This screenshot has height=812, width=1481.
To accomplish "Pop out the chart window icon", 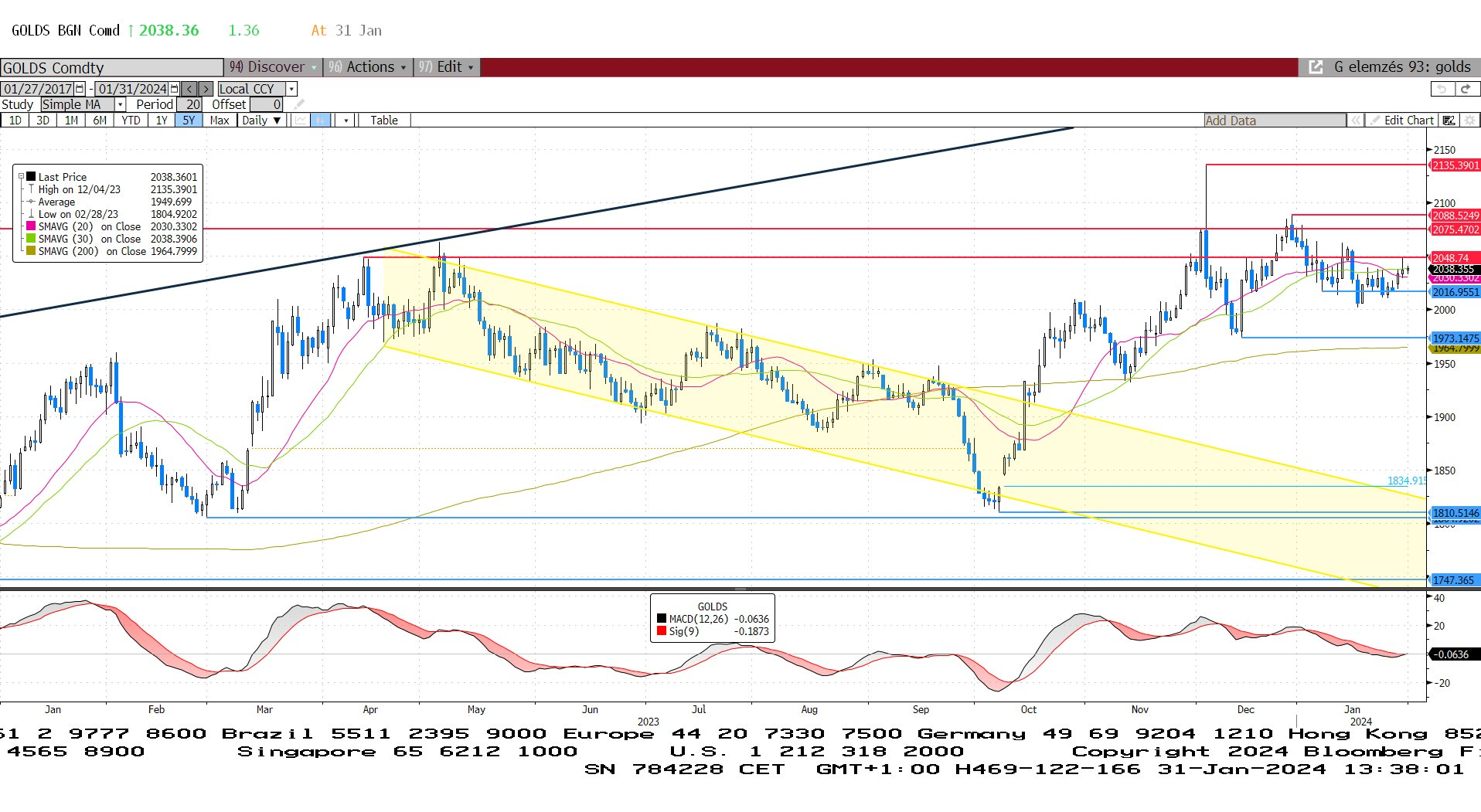I will (x=1316, y=67).
